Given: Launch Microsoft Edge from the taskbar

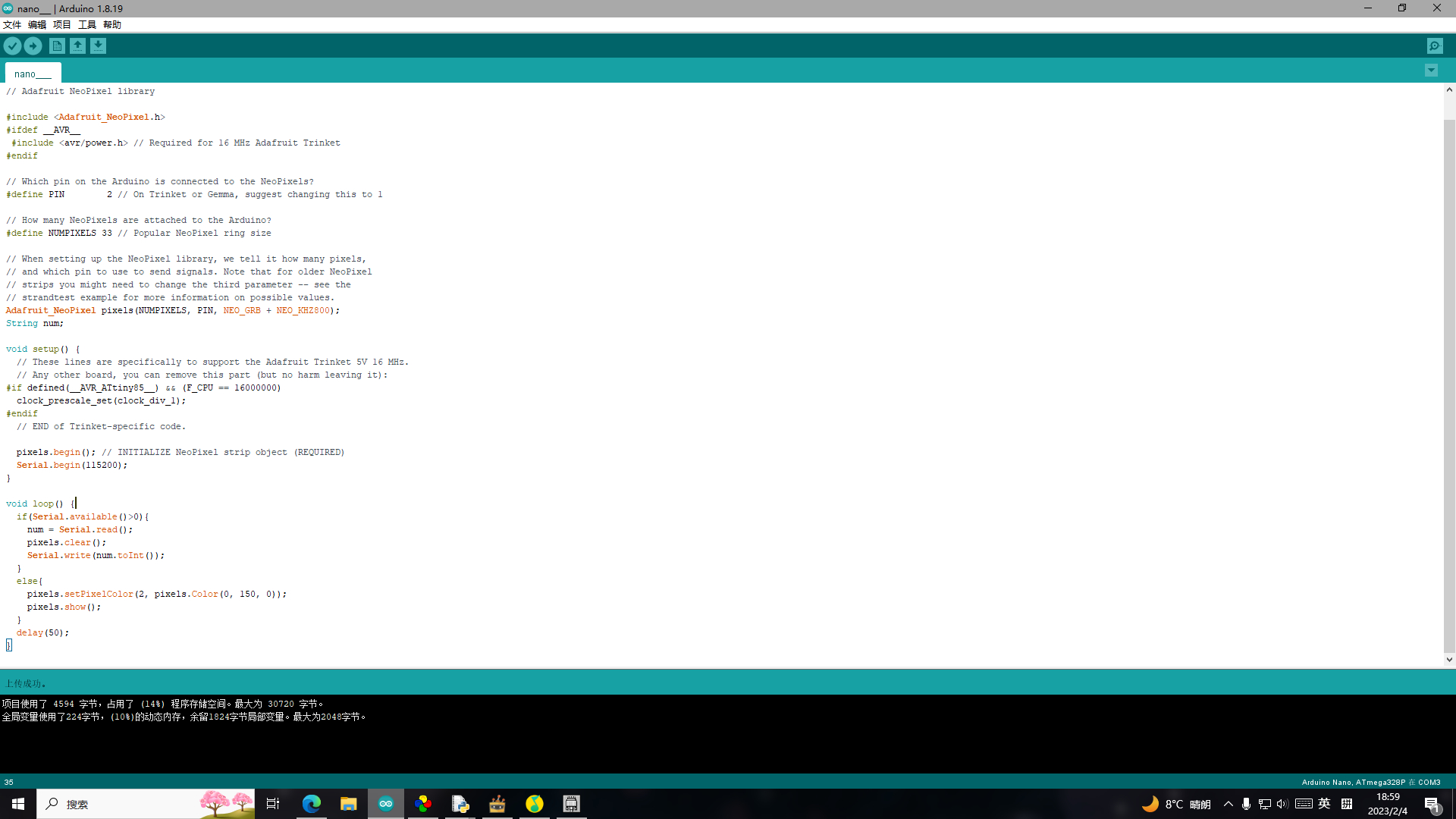Looking at the screenshot, I should coord(312,804).
